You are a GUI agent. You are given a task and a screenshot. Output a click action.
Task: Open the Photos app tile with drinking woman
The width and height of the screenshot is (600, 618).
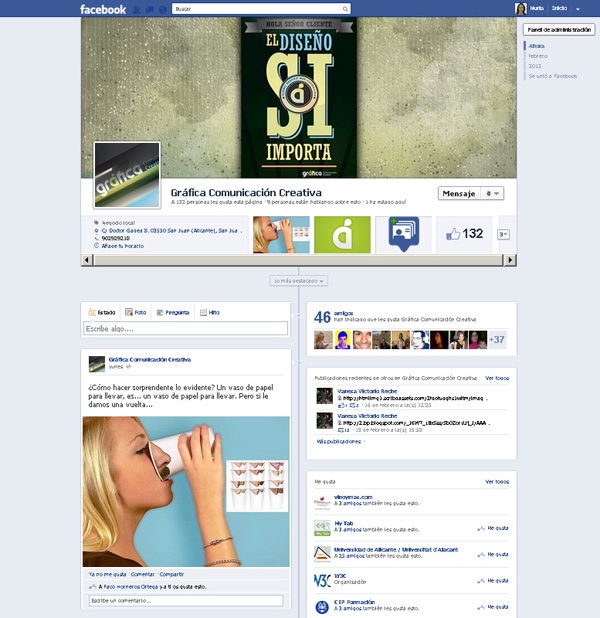click(281, 234)
